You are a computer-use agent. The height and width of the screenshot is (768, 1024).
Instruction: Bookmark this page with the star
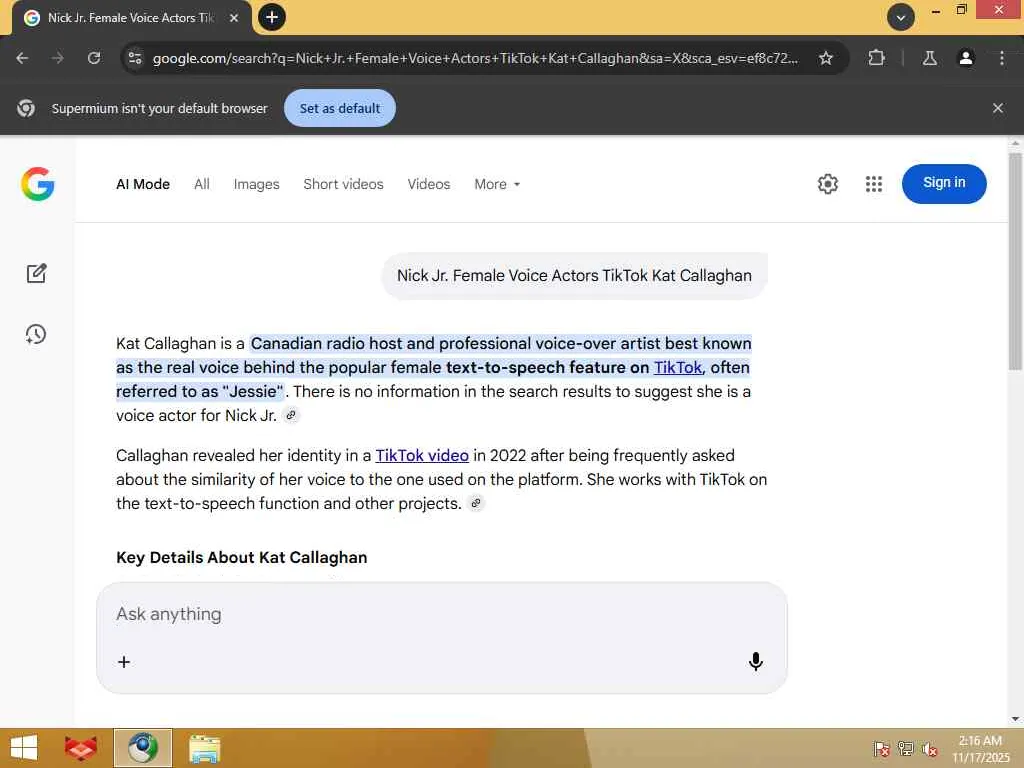click(x=825, y=58)
